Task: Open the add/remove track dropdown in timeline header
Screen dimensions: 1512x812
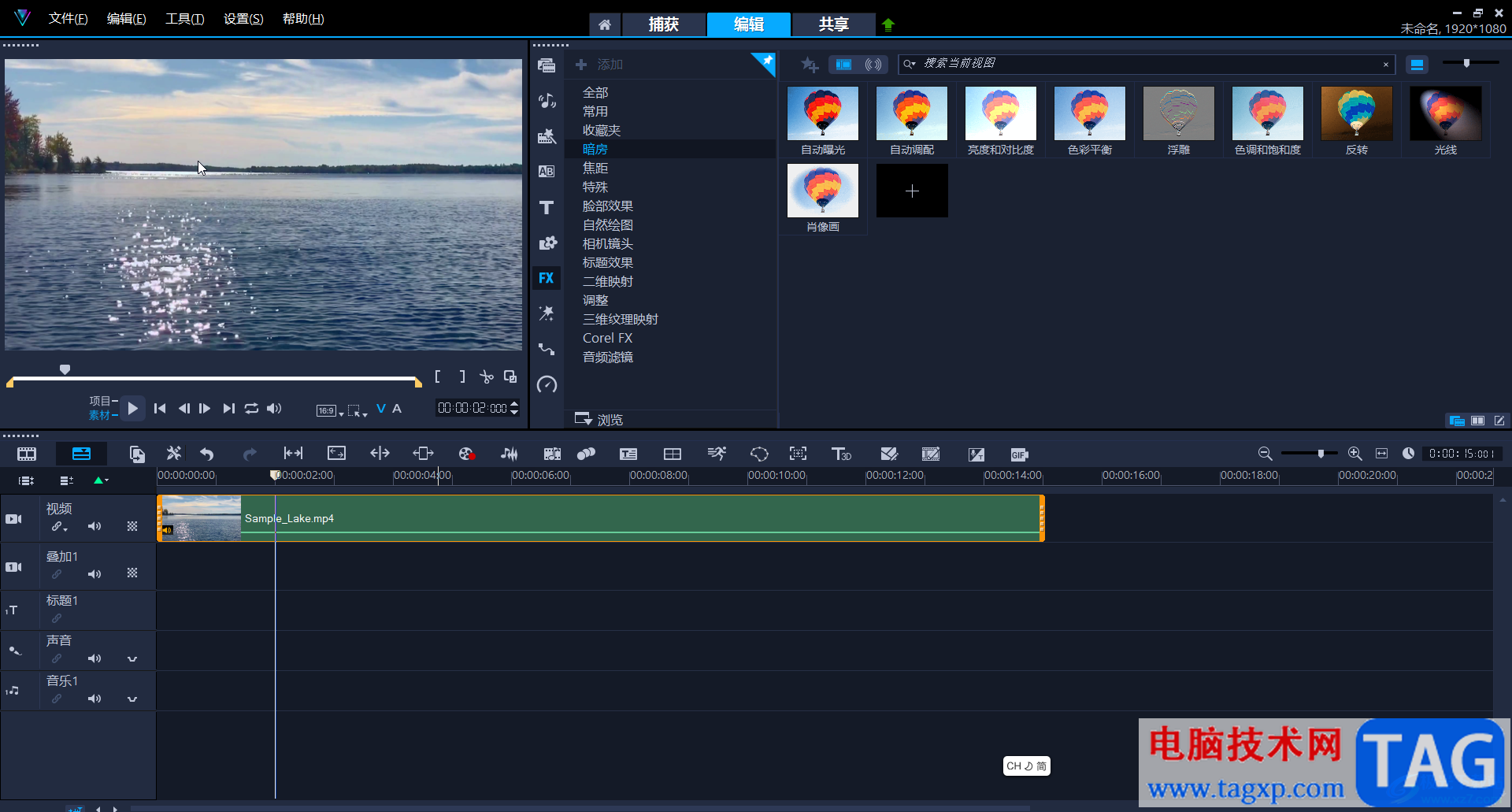Action: [x=67, y=480]
